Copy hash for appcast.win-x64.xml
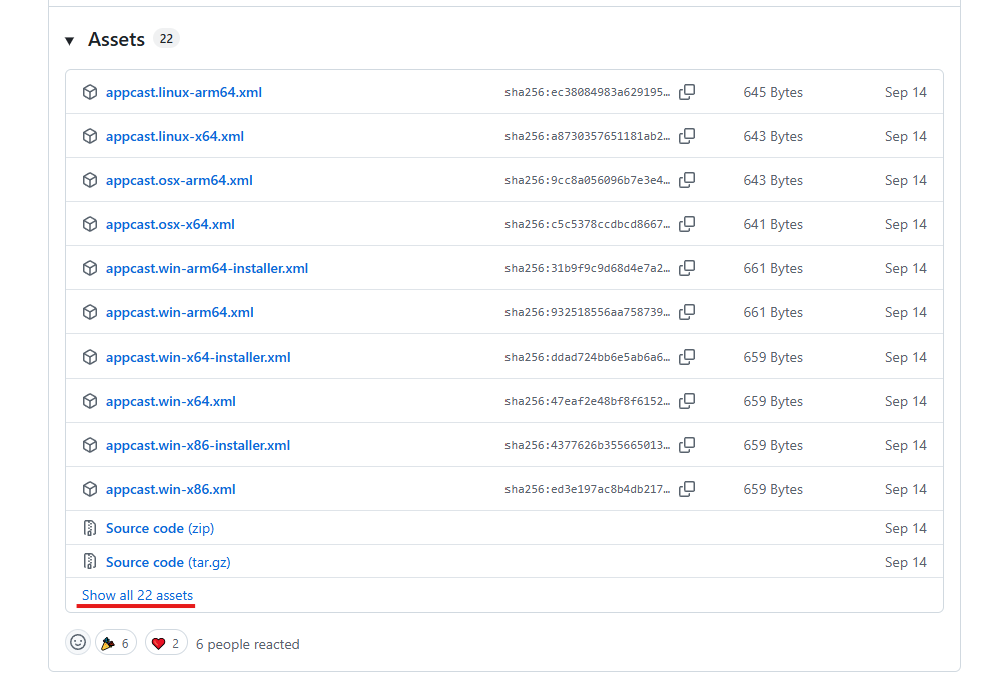The width and height of the screenshot is (1008, 676). tap(687, 401)
